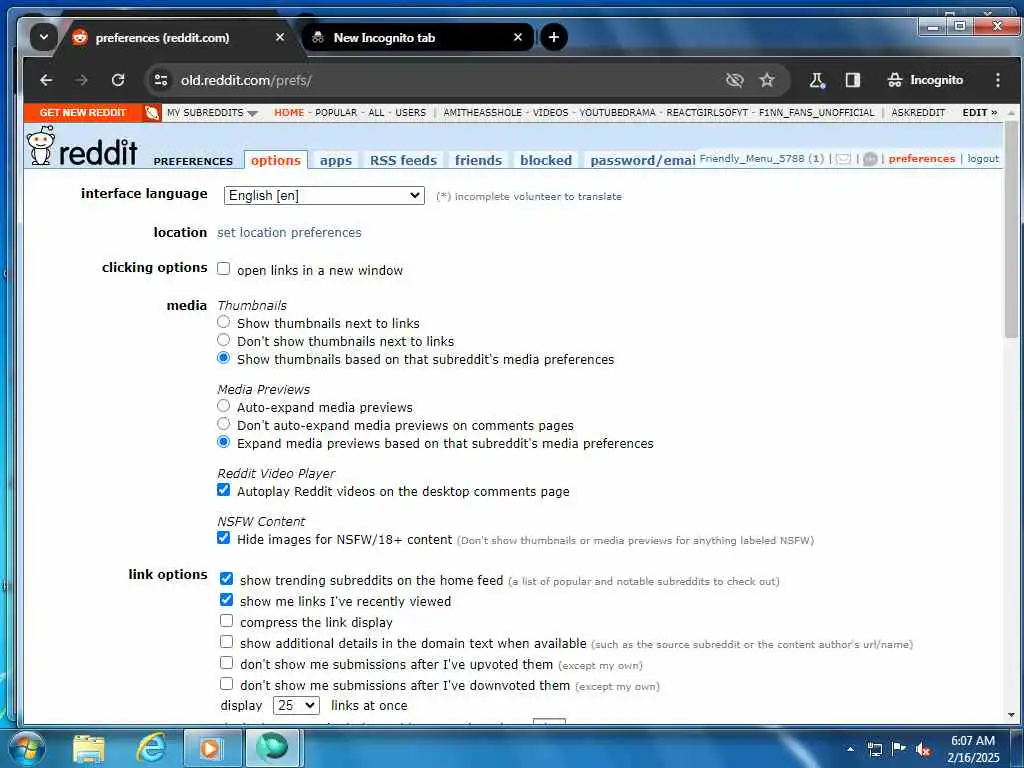The width and height of the screenshot is (1024, 768).
Task: Click the network tray icon
Action: click(874, 749)
